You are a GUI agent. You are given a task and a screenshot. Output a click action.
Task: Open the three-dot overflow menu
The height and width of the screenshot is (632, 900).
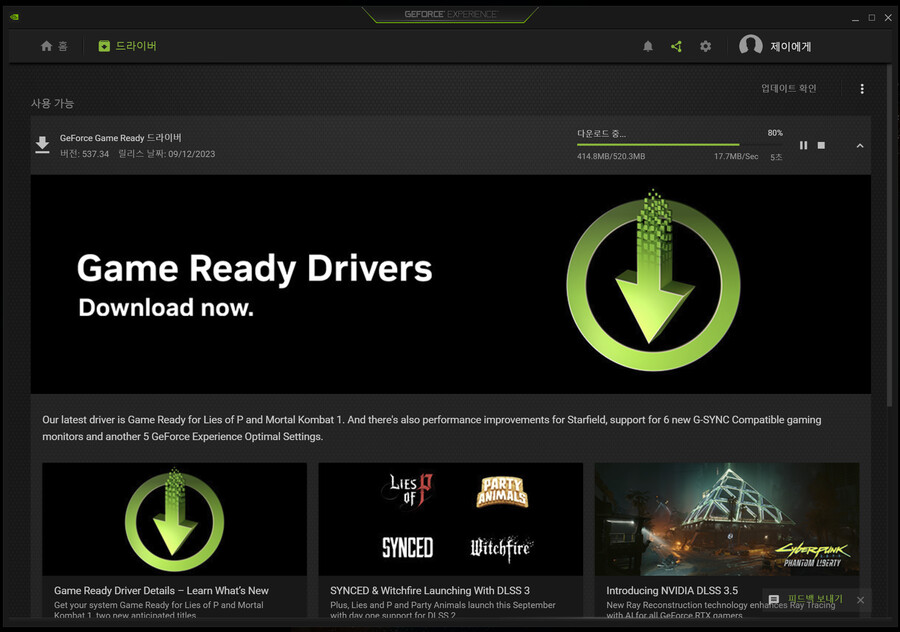coord(862,89)
